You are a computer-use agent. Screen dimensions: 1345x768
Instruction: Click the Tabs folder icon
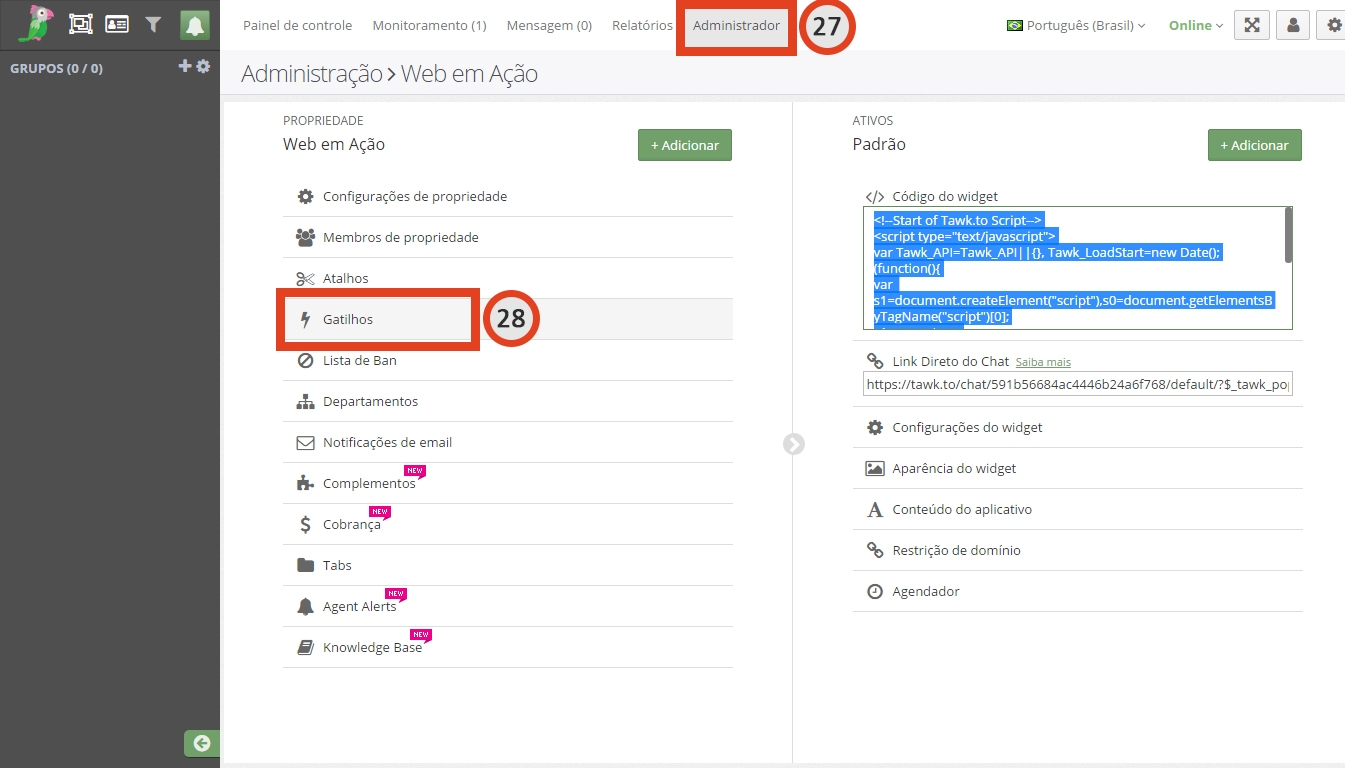305,565
